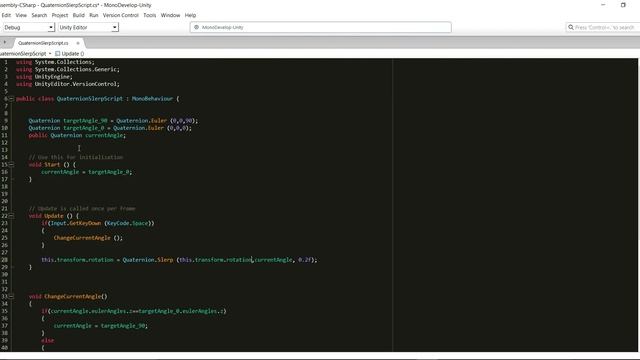Open the Update () member breadcrumb

coord(70,53)
